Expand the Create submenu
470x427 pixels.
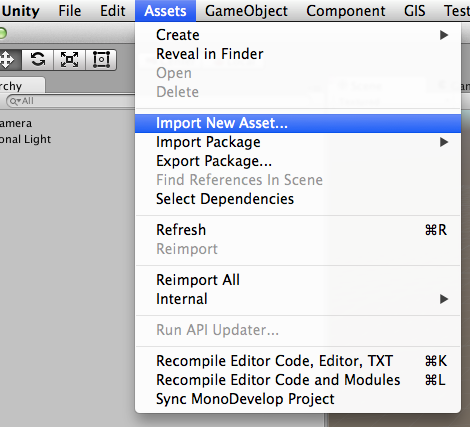(x=298, y=35)
